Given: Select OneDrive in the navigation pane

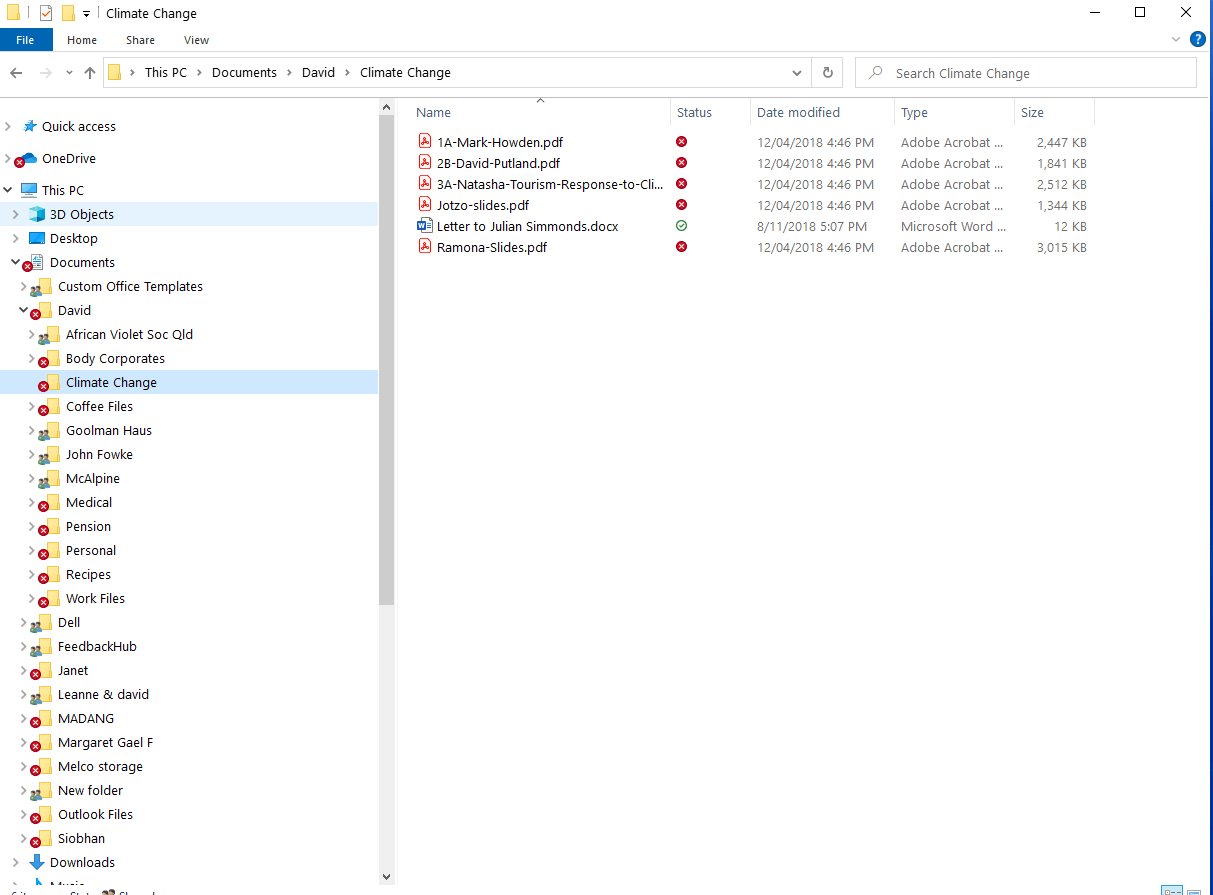Looking at the screenshot, I should coord(69,158).
